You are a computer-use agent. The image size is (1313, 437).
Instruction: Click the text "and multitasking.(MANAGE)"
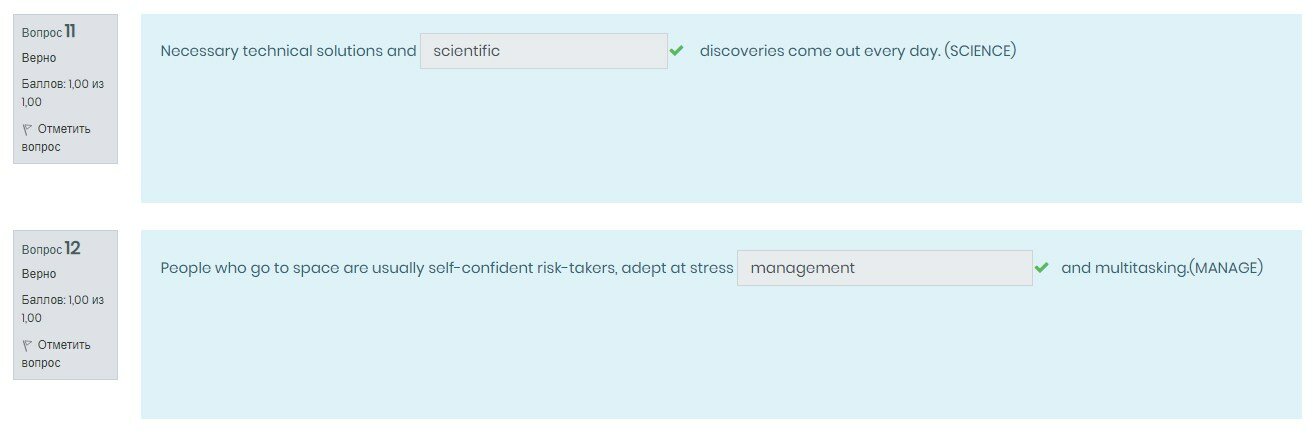click(1162, 268)
